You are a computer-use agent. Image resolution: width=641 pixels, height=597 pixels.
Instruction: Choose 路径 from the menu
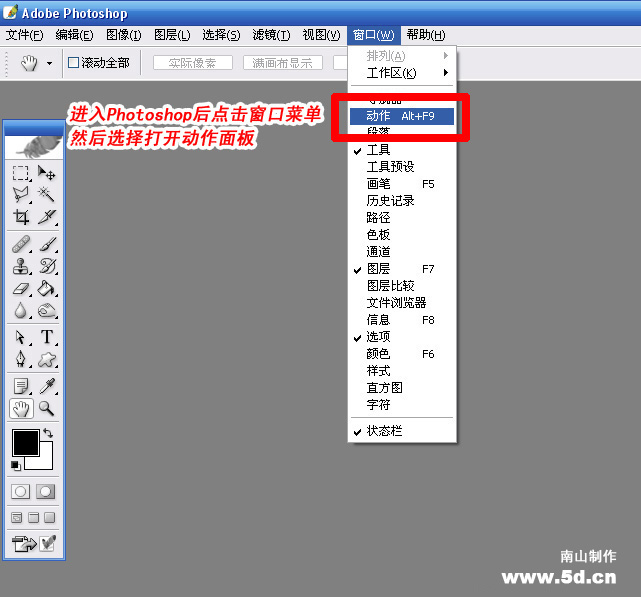coord(402,218)
